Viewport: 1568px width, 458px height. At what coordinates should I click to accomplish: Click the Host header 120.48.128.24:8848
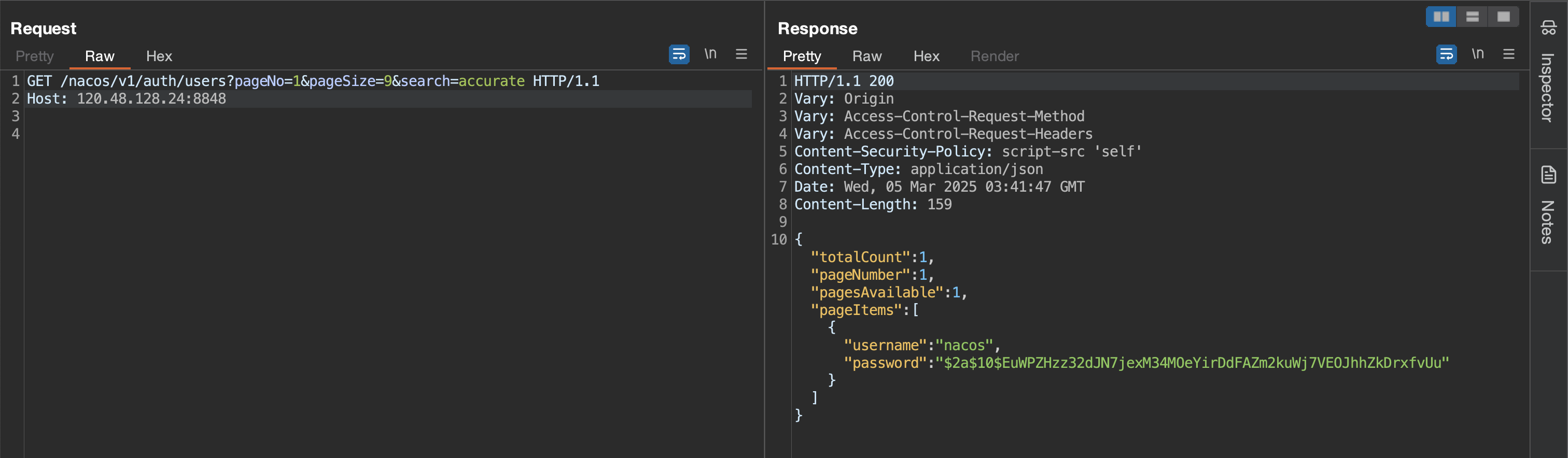(x=126, y=98)
